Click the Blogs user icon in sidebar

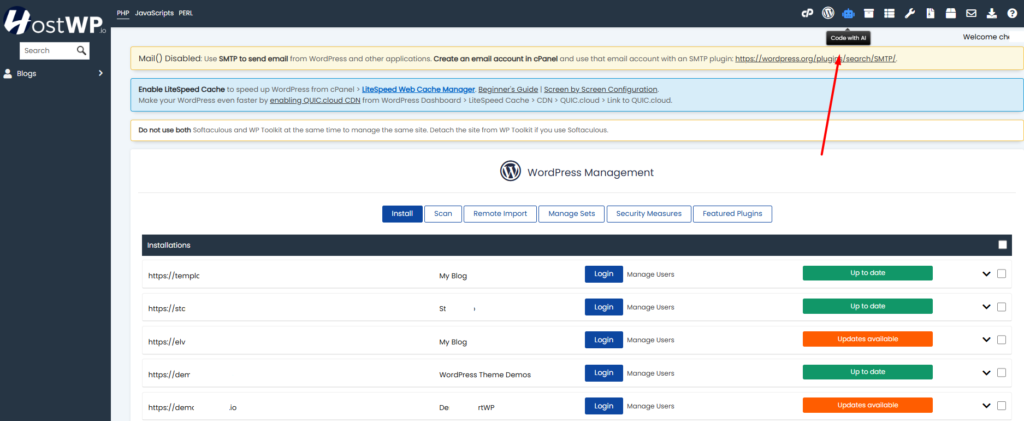8,74
